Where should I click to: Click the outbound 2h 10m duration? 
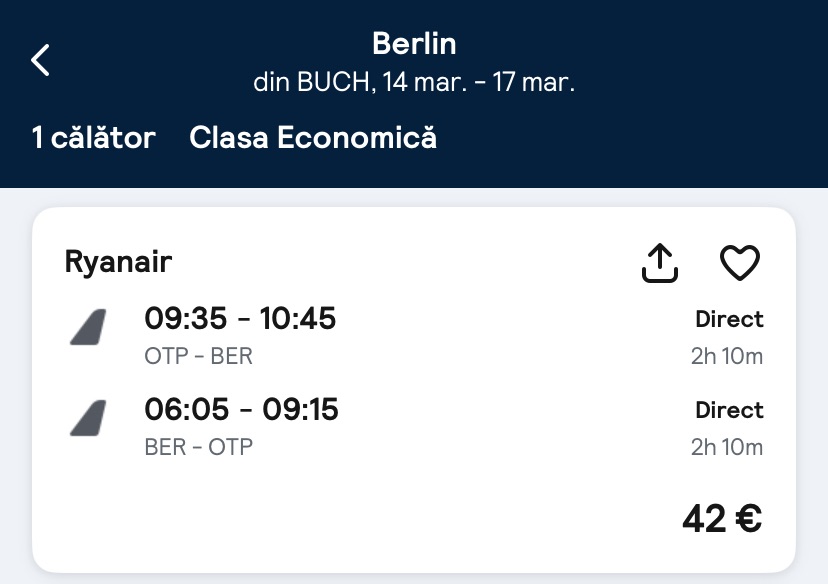tap(727, 356)
